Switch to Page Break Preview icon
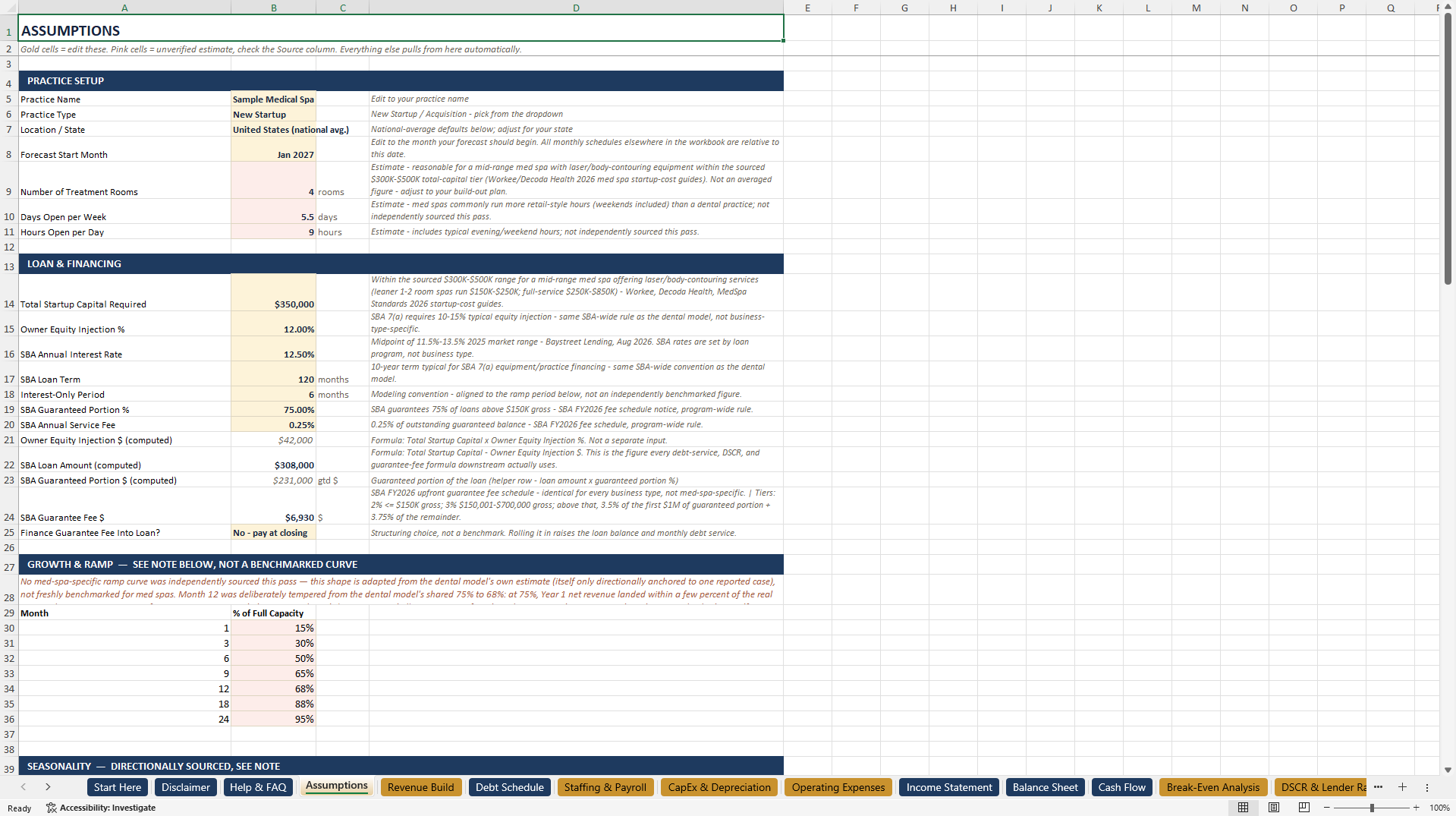 pos(1304,808)
